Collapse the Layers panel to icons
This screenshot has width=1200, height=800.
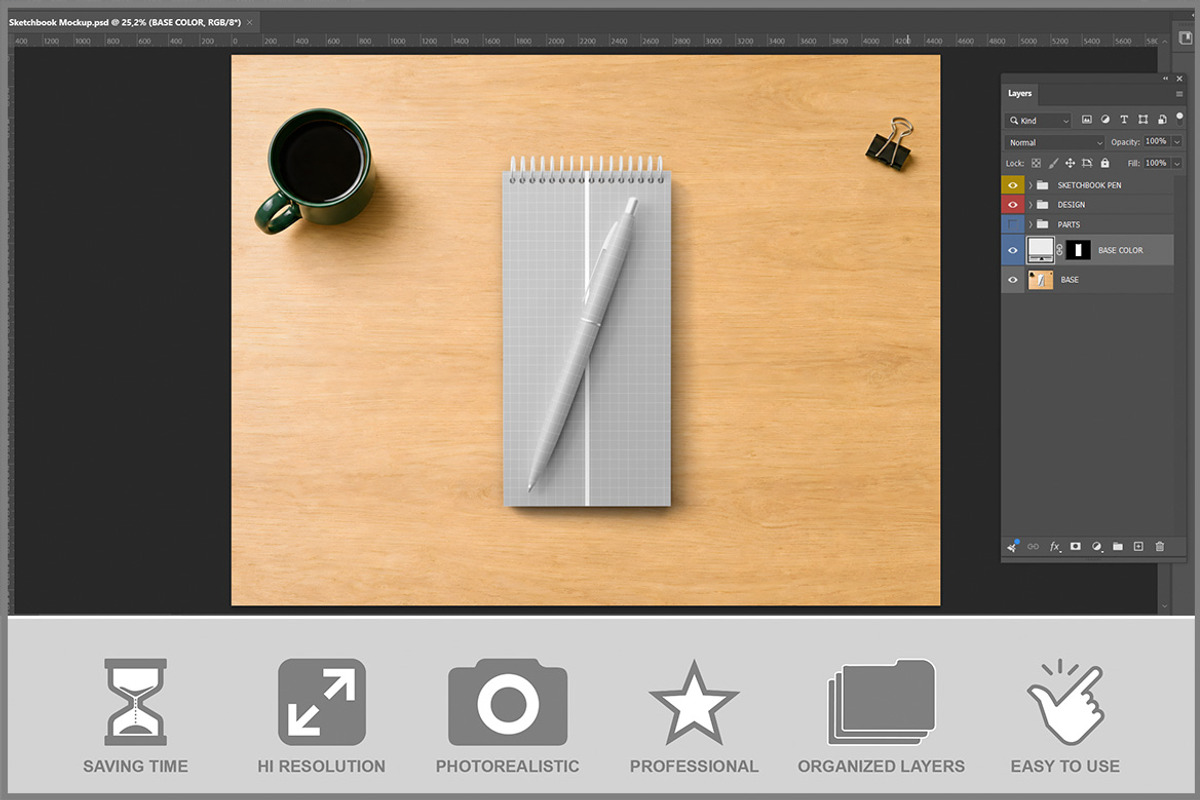pos(1165,79)
